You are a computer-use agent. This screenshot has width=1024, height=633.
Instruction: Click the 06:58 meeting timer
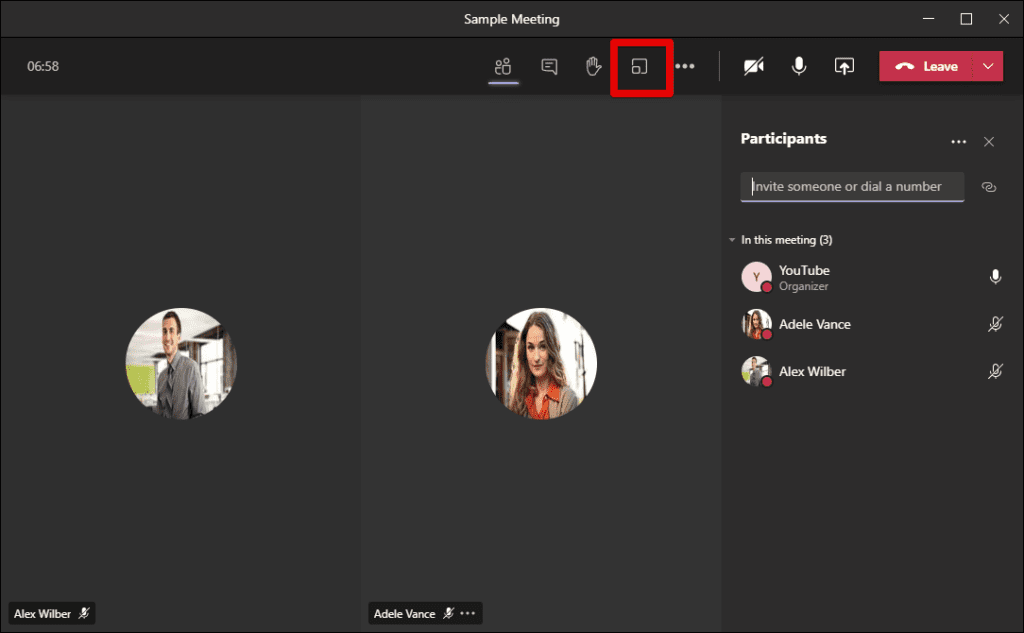click(43, 67)
